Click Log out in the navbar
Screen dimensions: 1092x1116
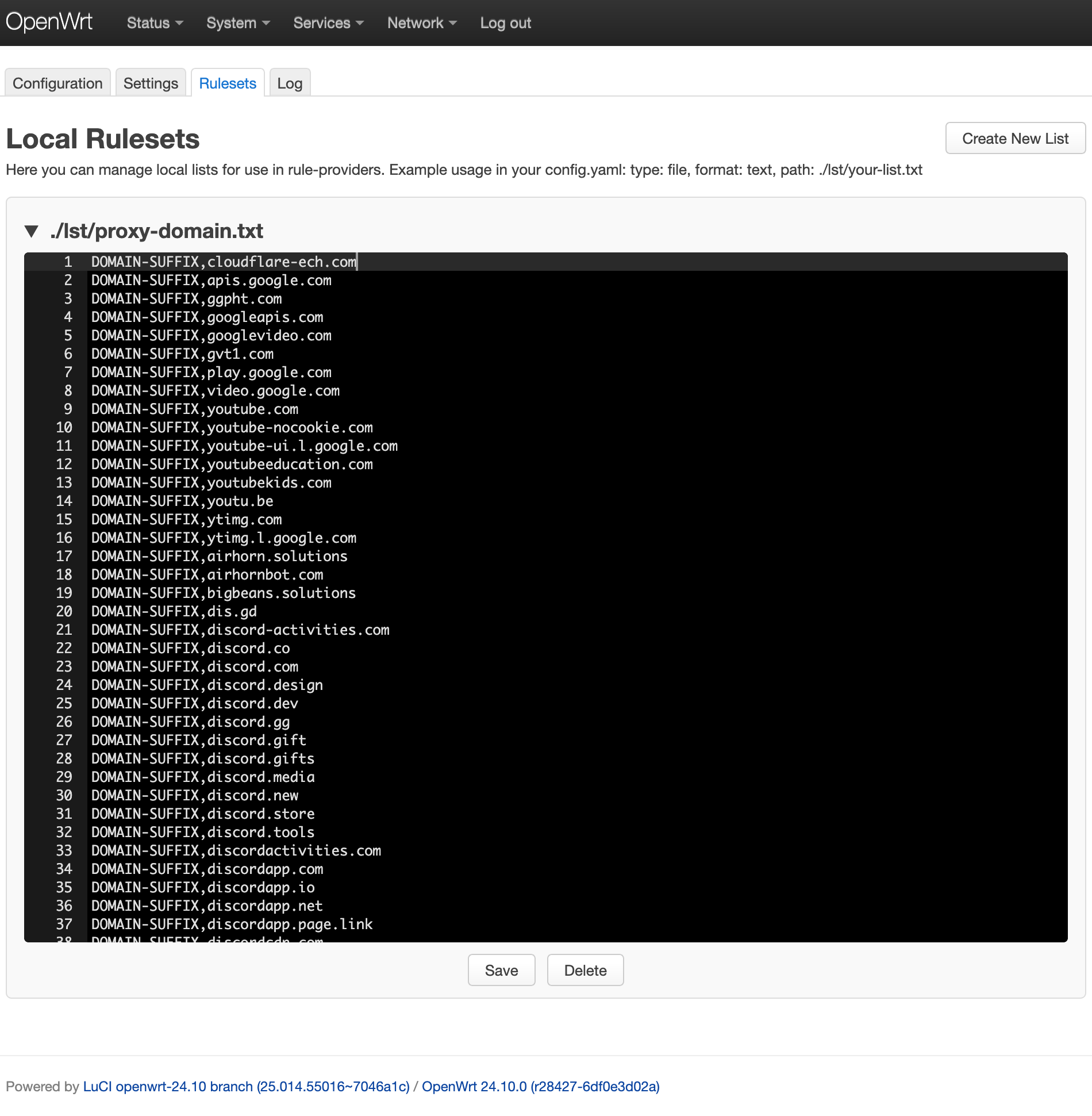[505, 23]
